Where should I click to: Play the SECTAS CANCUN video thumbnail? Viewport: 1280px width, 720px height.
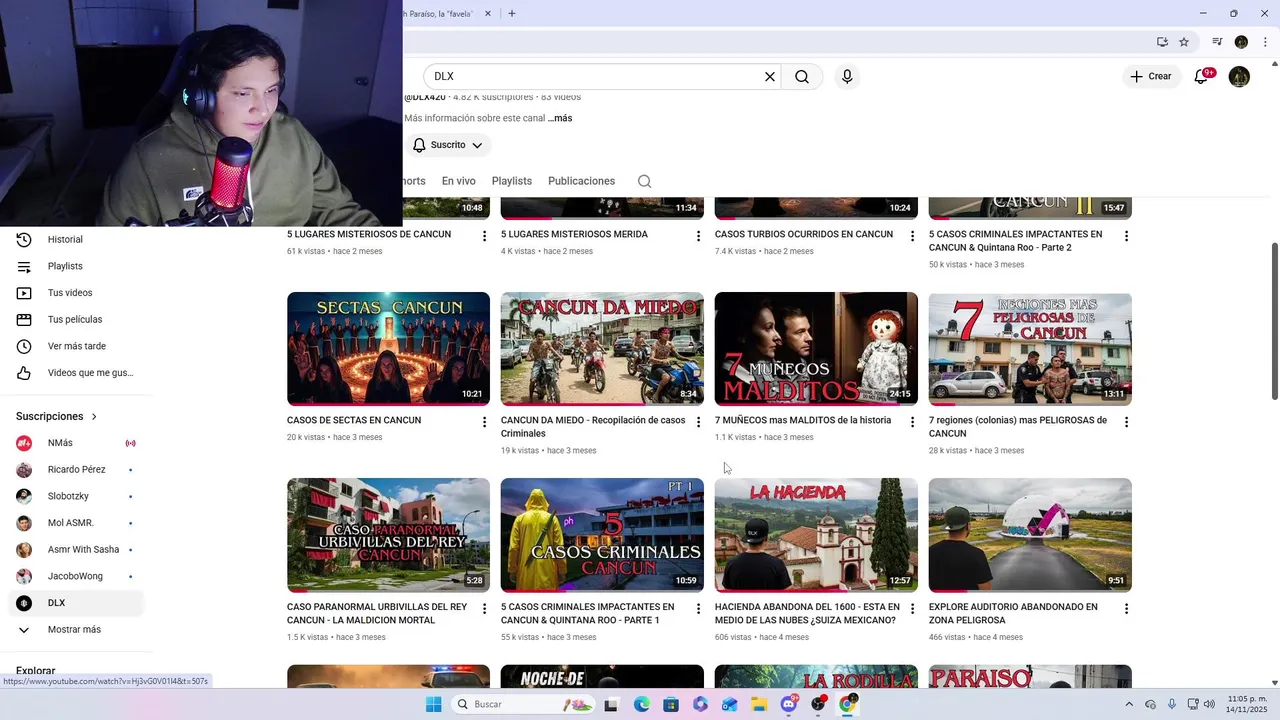tap(388, 349)
